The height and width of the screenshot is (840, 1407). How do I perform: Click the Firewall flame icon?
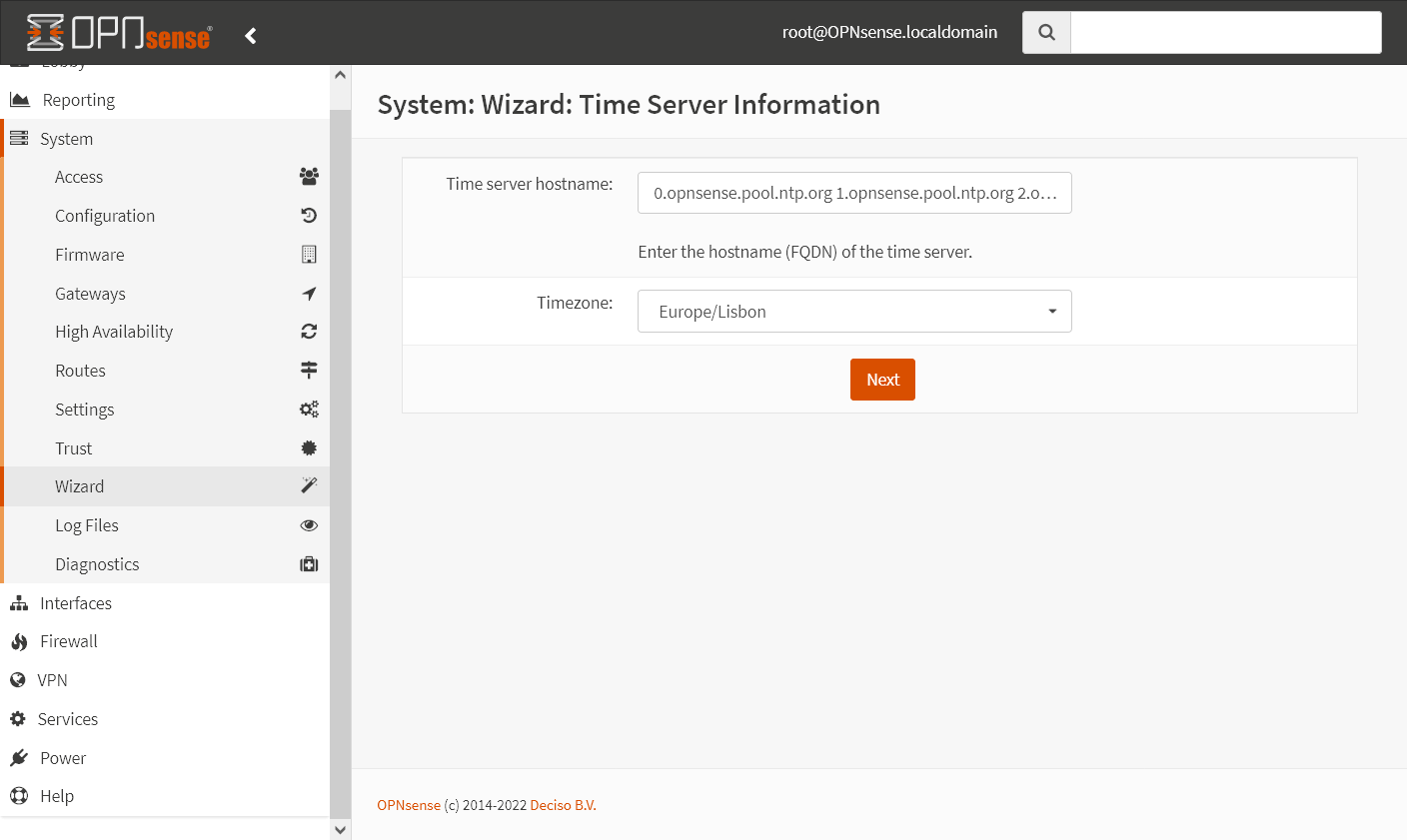click(19, 640)
